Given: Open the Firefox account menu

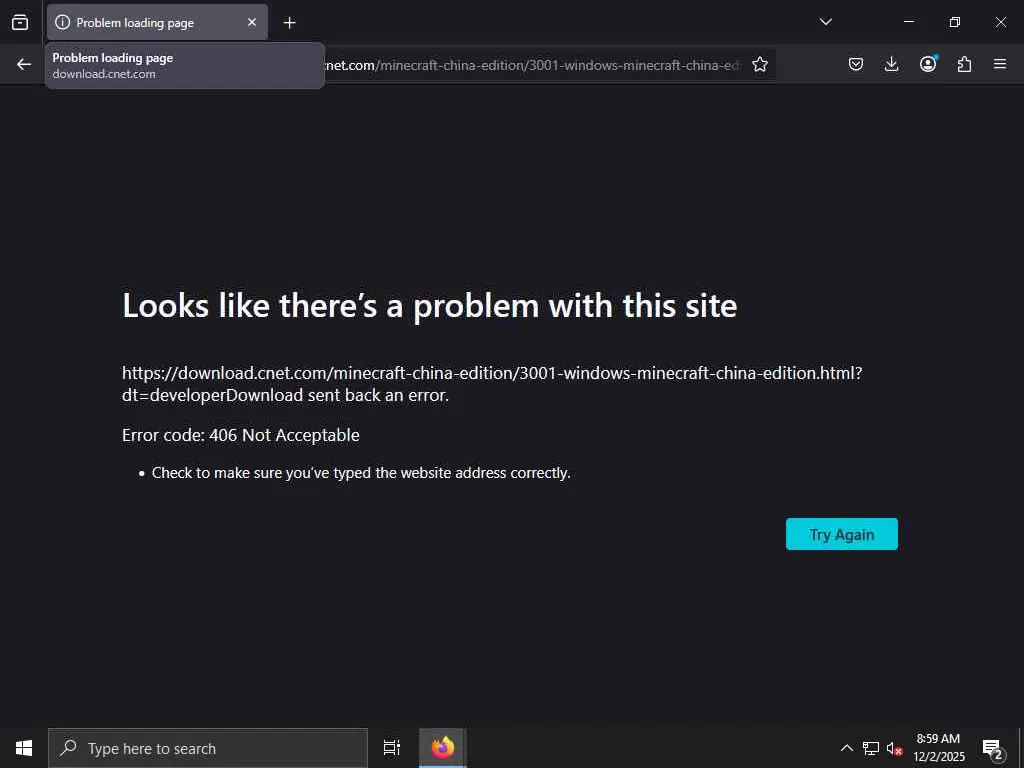Looking at the screenshot, I should click(x=928, y=64).
